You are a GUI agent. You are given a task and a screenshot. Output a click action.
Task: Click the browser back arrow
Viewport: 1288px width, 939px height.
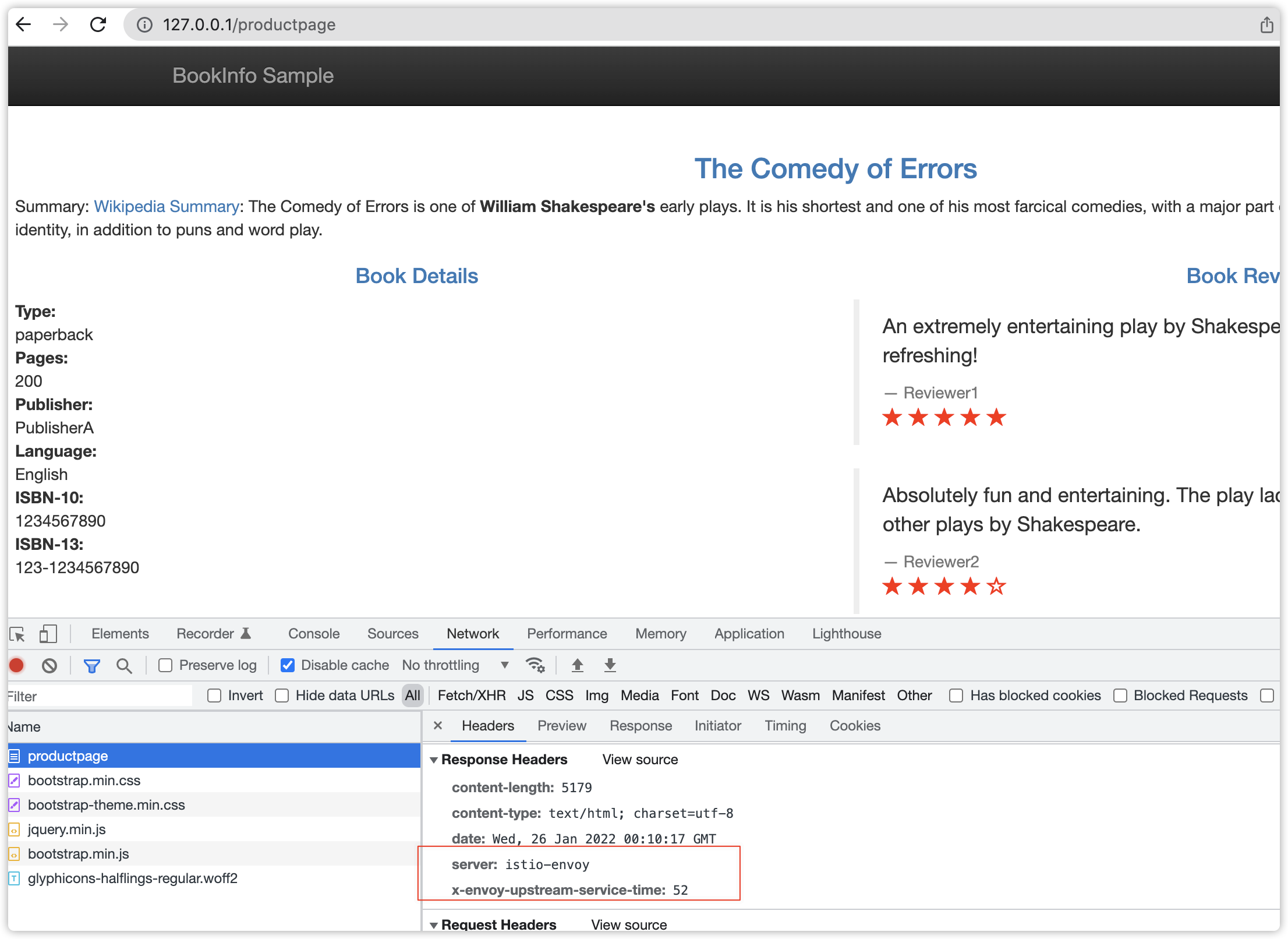pos(24,24)
